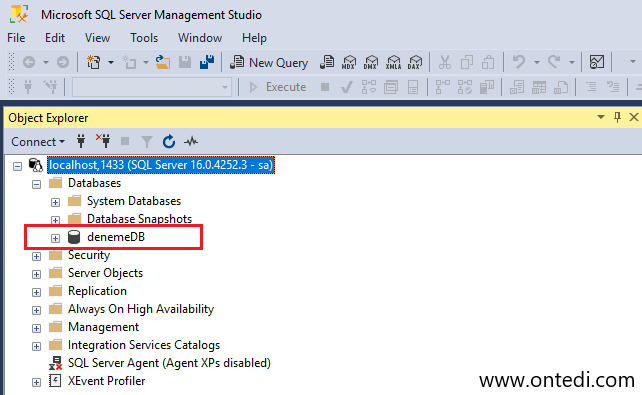
Task: Click the DAX query icon
Action: pos(415,62)
